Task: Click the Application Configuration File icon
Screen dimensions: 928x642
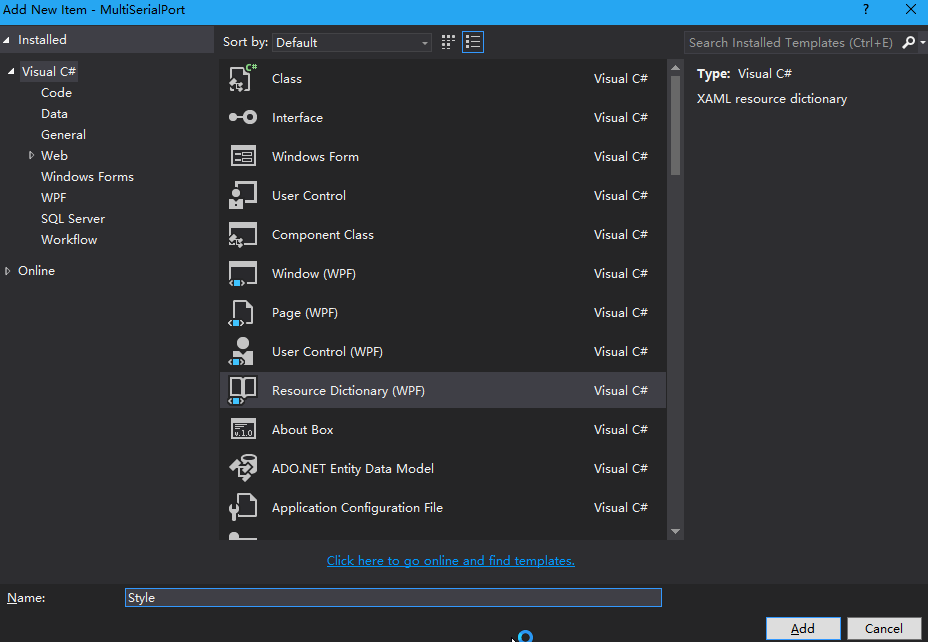Action: (243, 508)
